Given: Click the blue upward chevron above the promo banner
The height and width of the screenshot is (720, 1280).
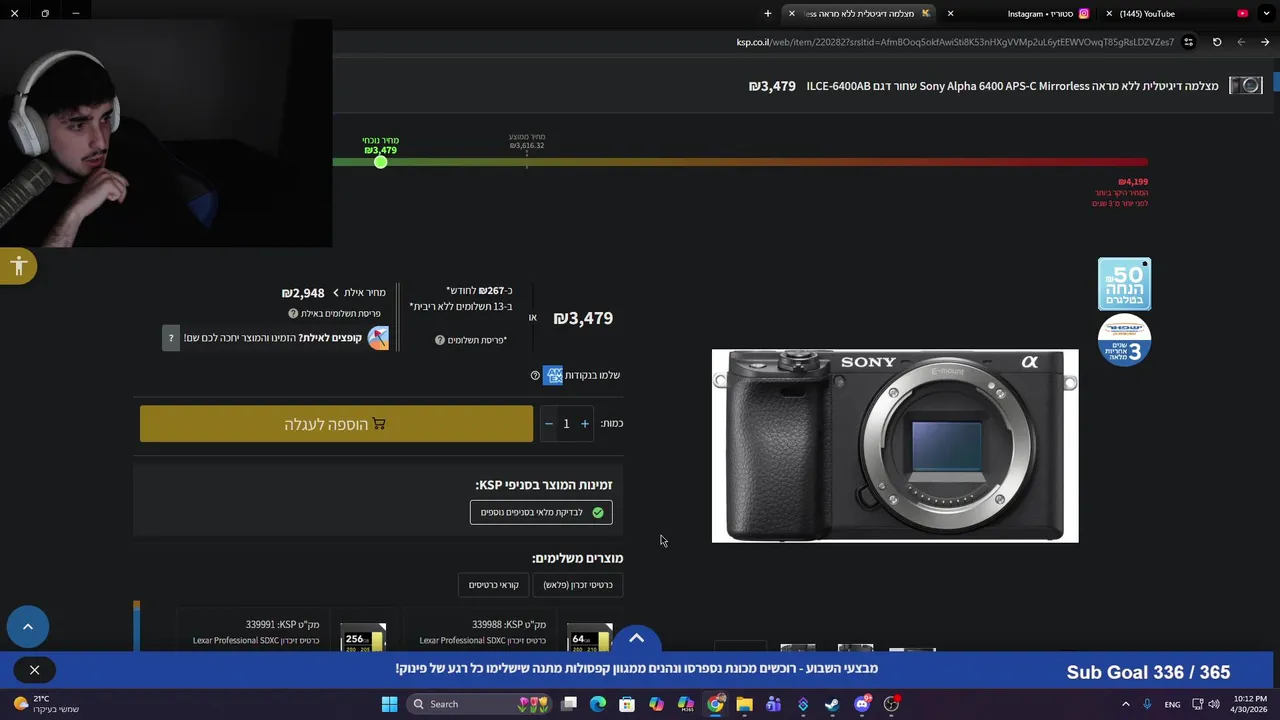Looking at the screenshot, I should [x=636, y=639].
